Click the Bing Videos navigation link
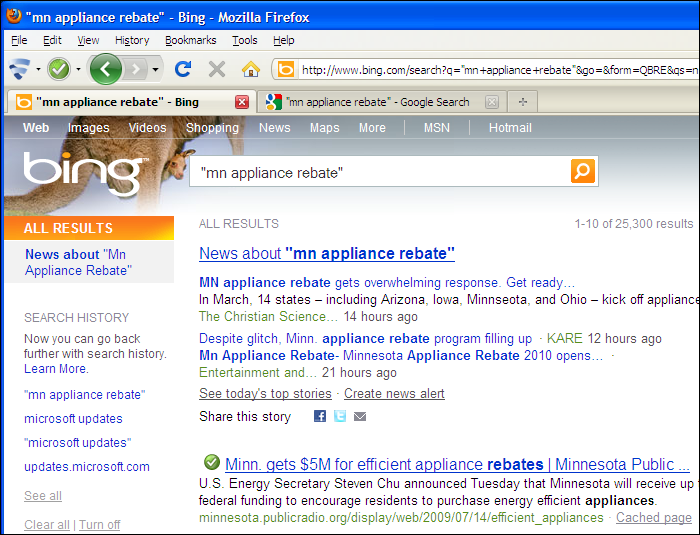700x535 pixels. pyautogui.click(x=147, y=128)
